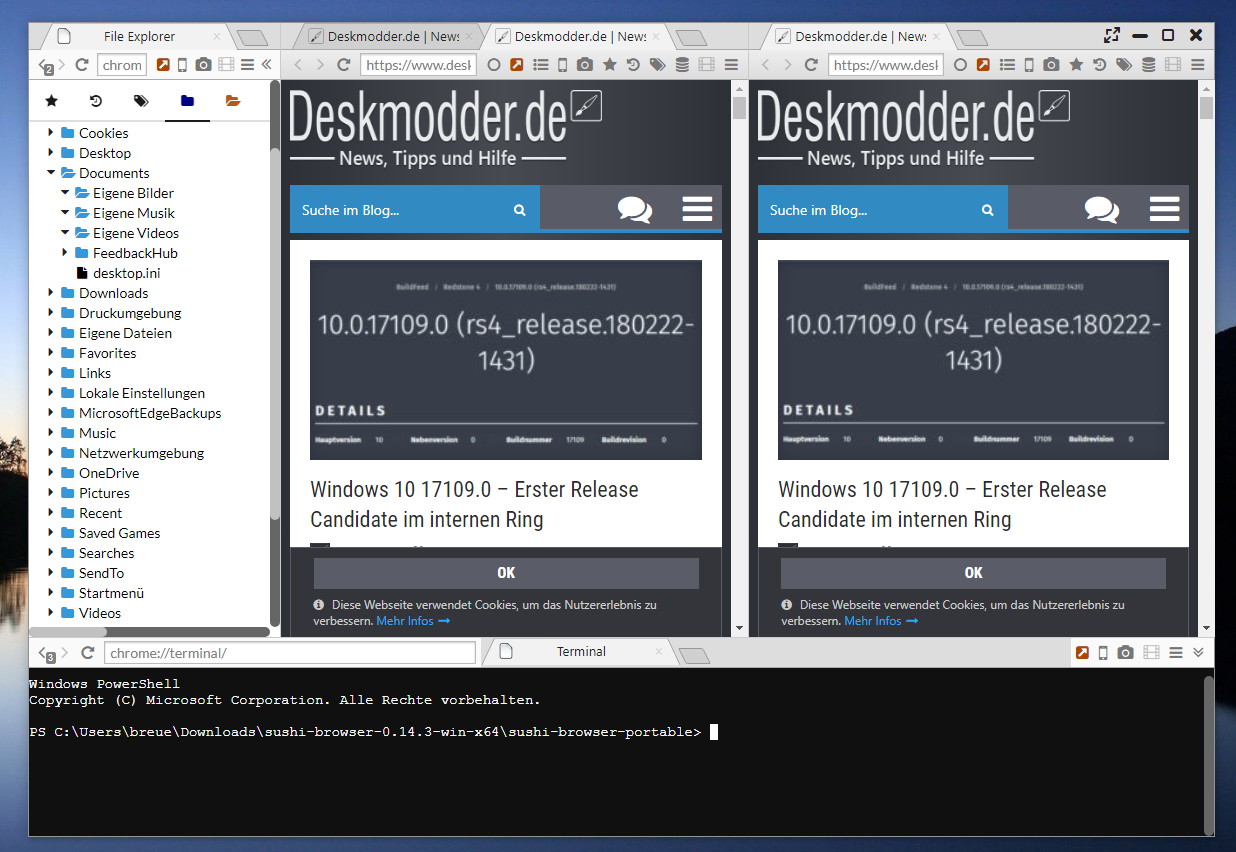Open the middle panel's hamburger menu
The image size is (1236, 852).
pos(731,65)
